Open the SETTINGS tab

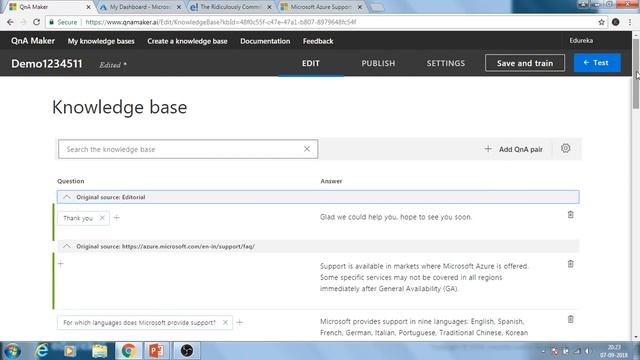[x=446, y=63]
